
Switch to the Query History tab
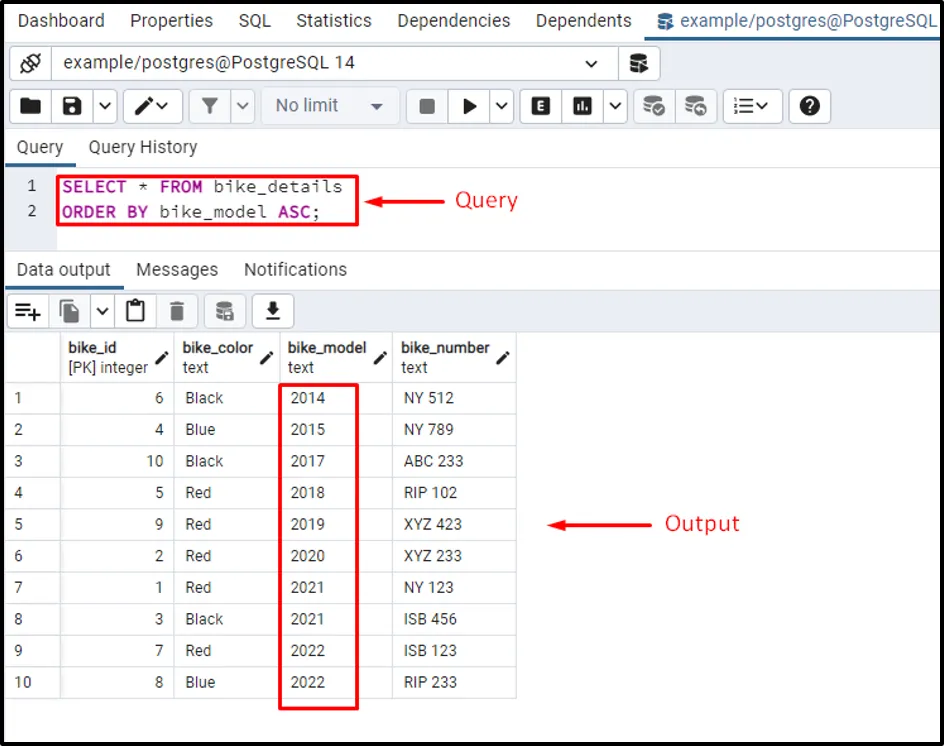point(143,147)
